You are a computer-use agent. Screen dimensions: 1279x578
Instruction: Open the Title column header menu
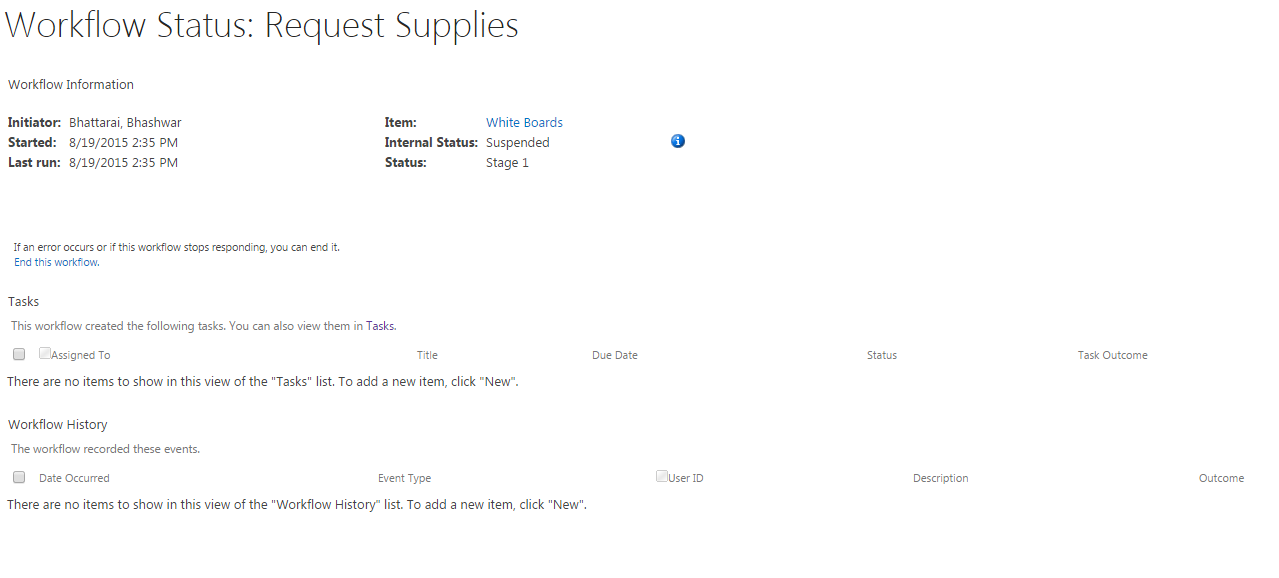point(427,355)
